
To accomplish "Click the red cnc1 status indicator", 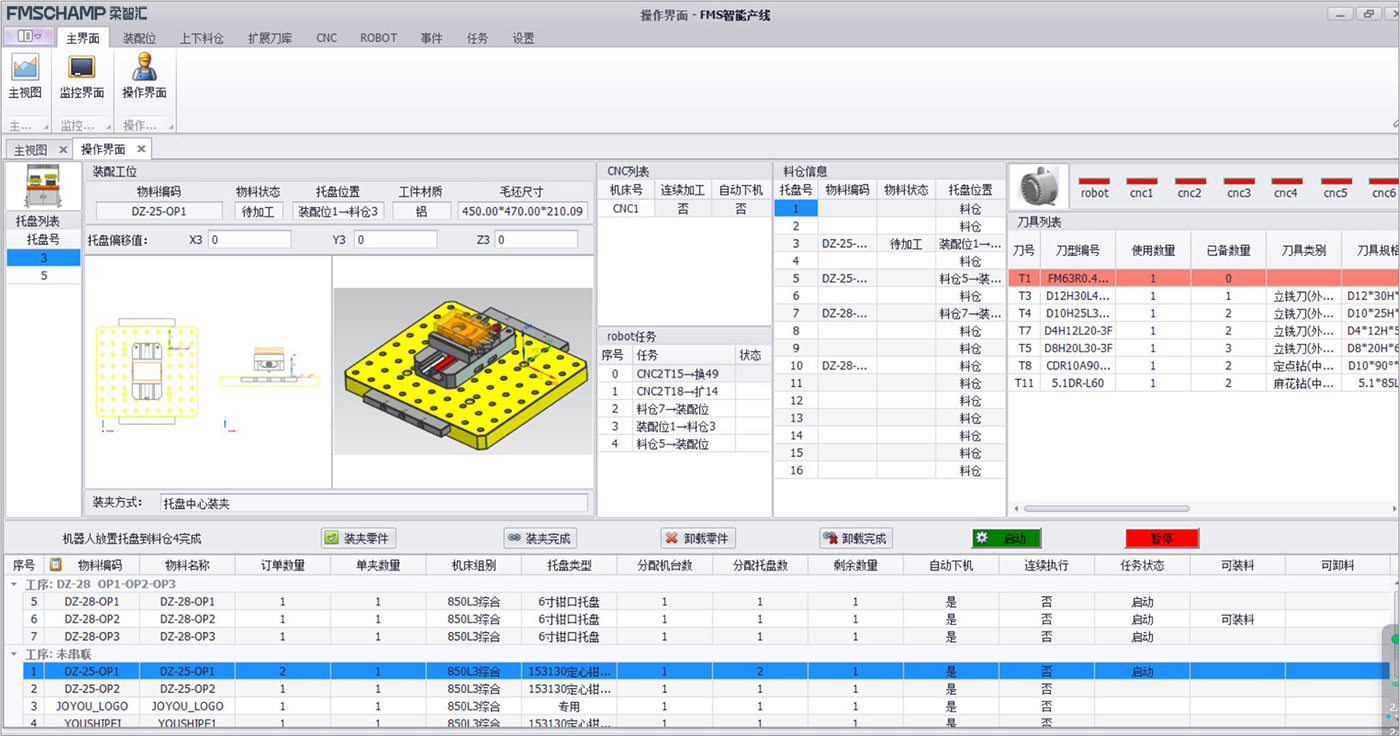I will (1141, 182).
